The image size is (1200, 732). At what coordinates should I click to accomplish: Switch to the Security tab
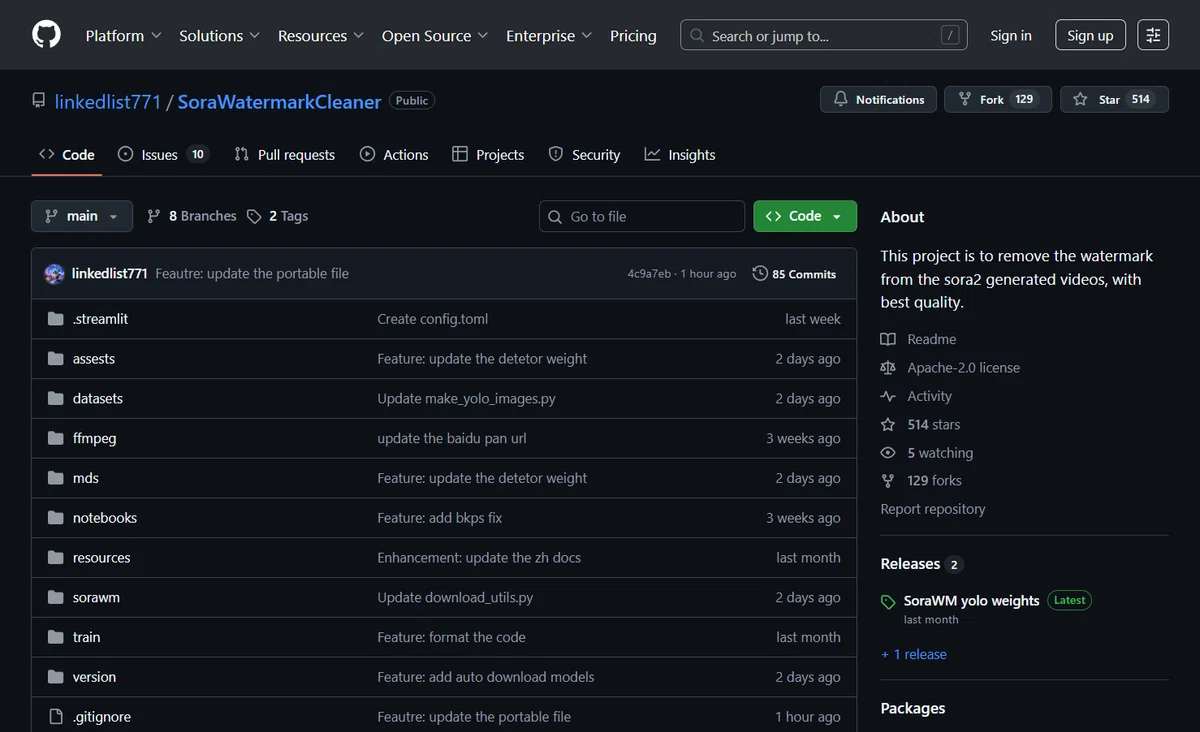[x=584, y=154]
